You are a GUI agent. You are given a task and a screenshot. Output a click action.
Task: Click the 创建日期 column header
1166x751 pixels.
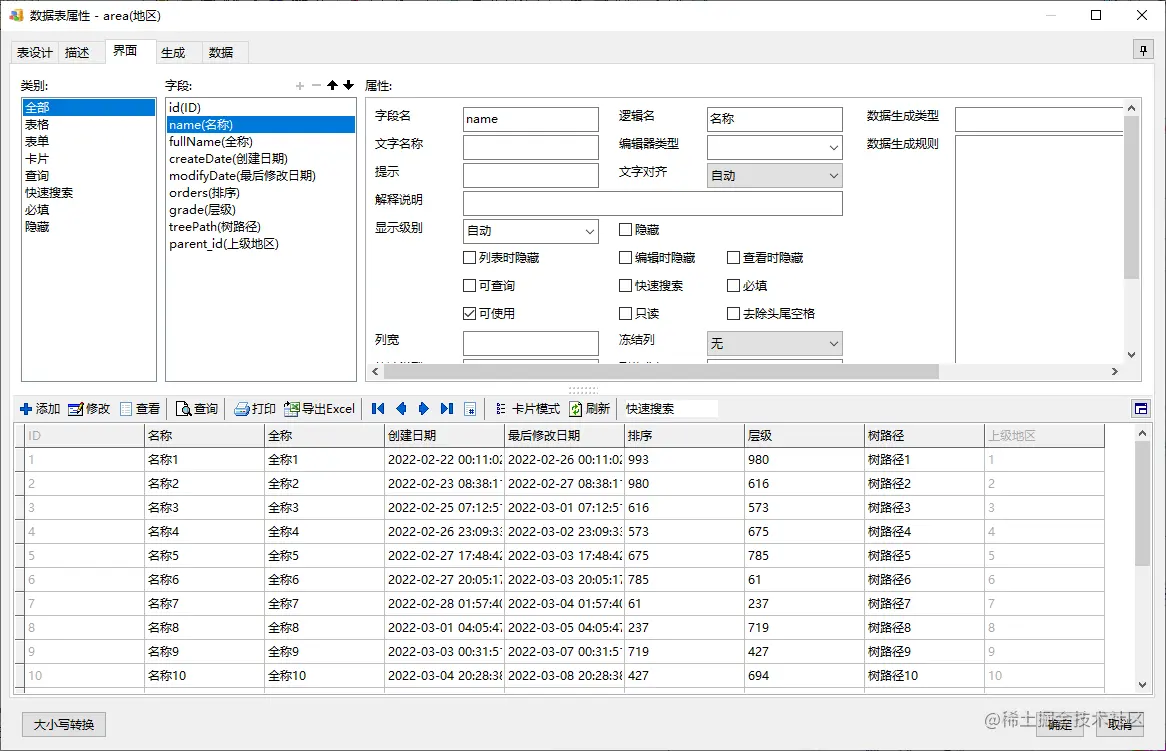tap(444, 436)
